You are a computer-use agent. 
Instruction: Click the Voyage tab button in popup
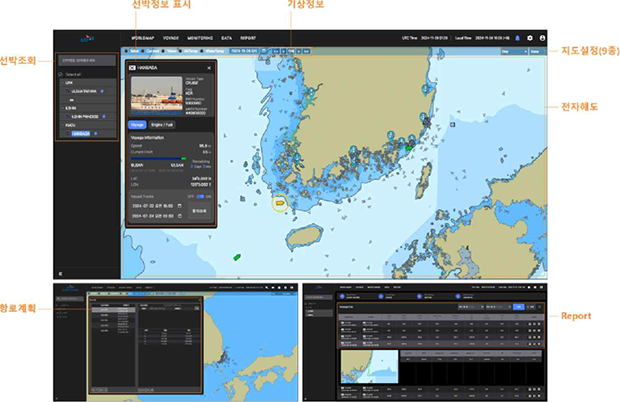(x=139, y=125)
